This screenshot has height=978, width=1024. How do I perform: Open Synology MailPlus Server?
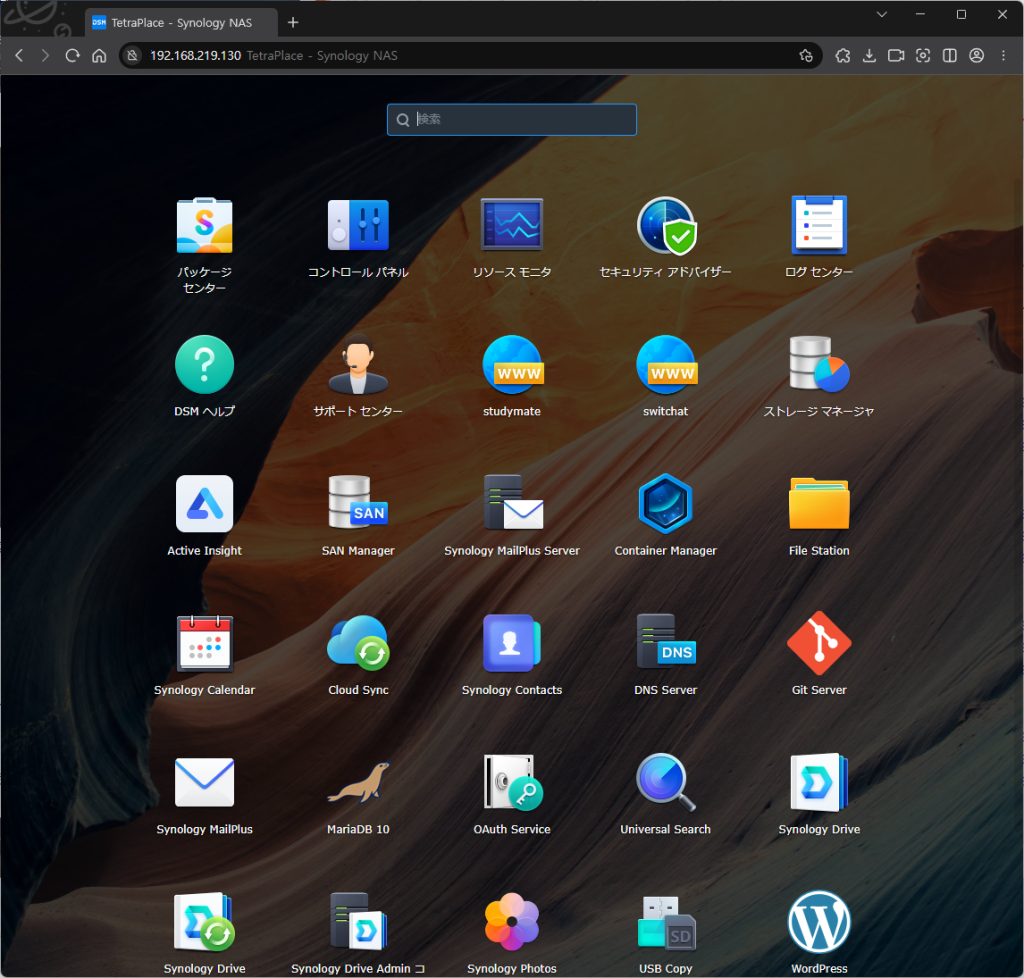point(512,504)
